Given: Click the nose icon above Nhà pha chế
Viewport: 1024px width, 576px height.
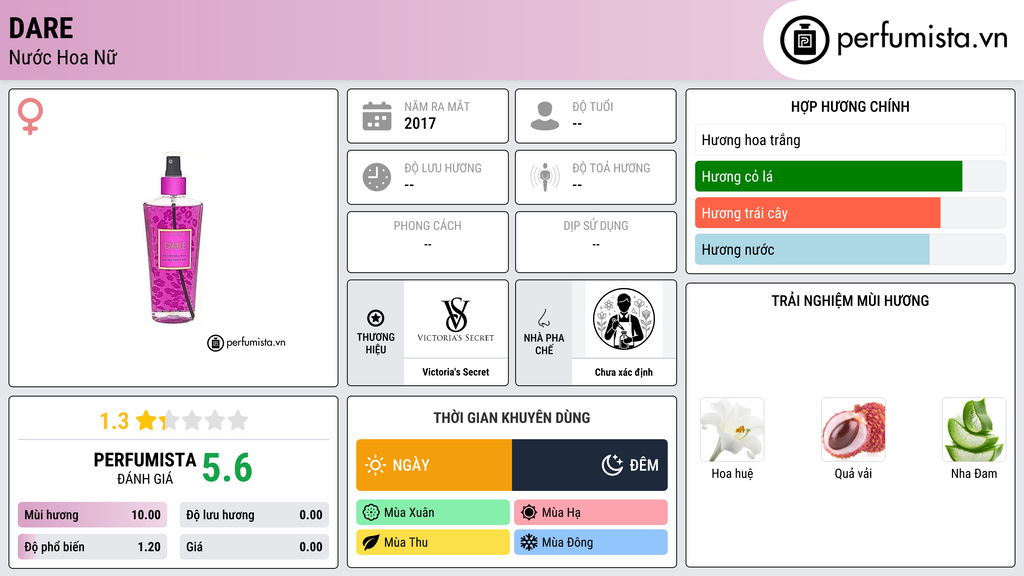Looking at the screenshot, I should (543, 318).
